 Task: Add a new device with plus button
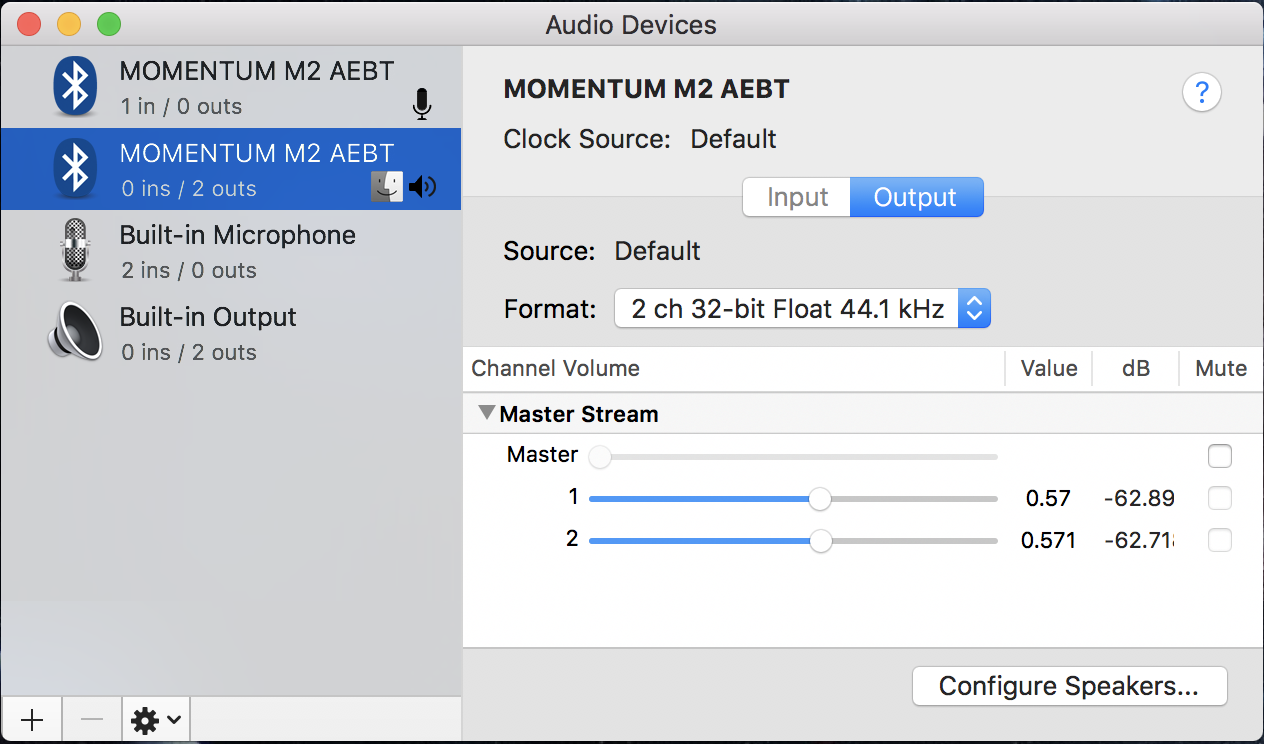[32, 720]
